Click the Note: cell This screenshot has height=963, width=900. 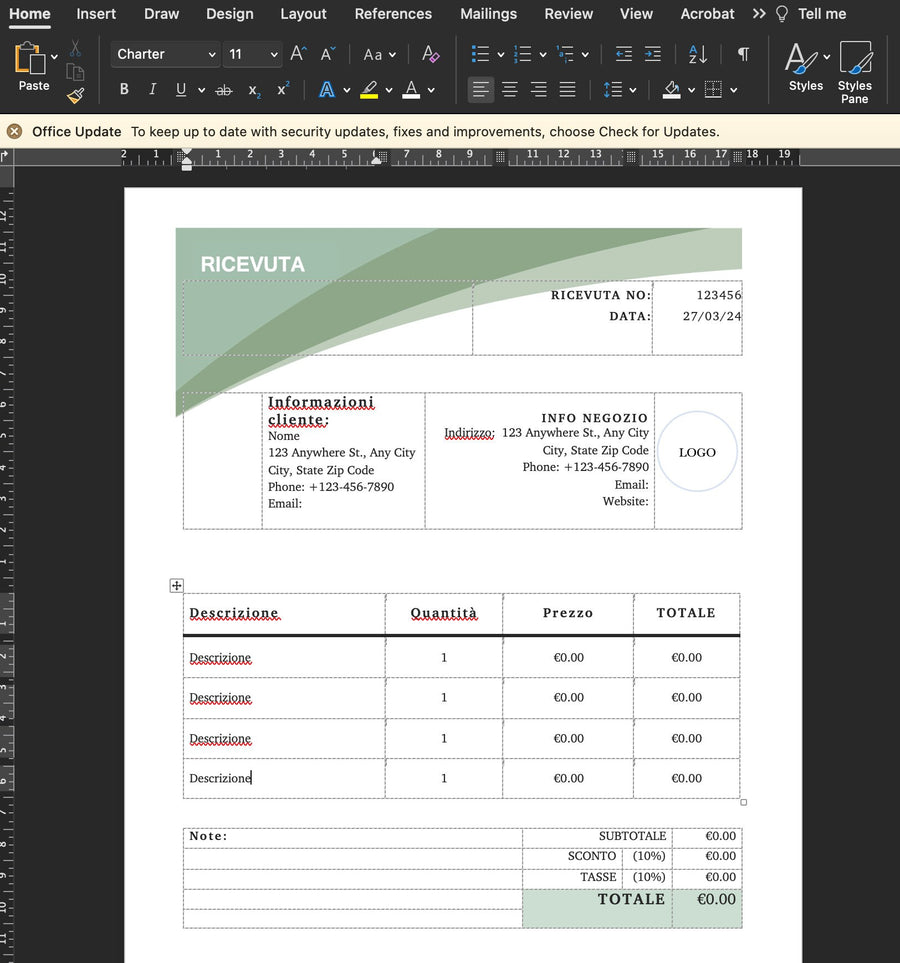pyautogui.click(x=353, y=836)
